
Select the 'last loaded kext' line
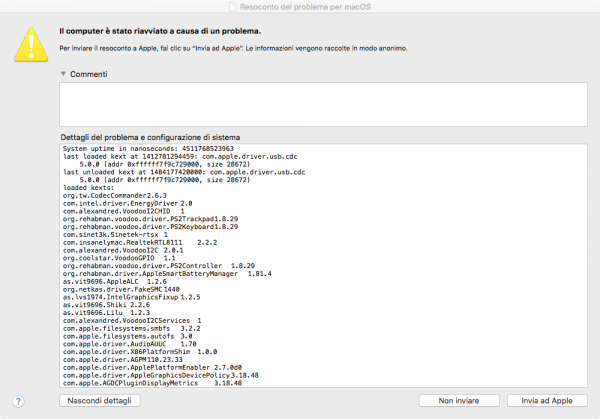point(180,157)
